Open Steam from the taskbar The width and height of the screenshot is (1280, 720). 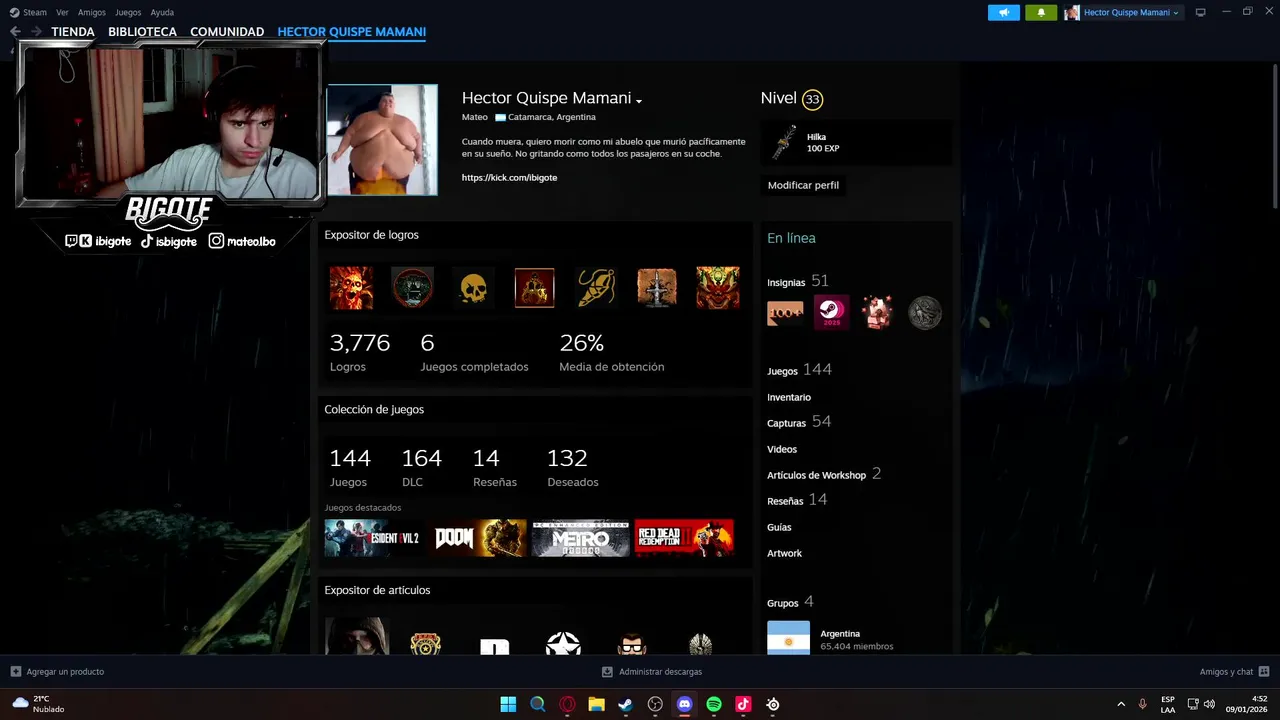pyautogui.click(x=625, y=704)
